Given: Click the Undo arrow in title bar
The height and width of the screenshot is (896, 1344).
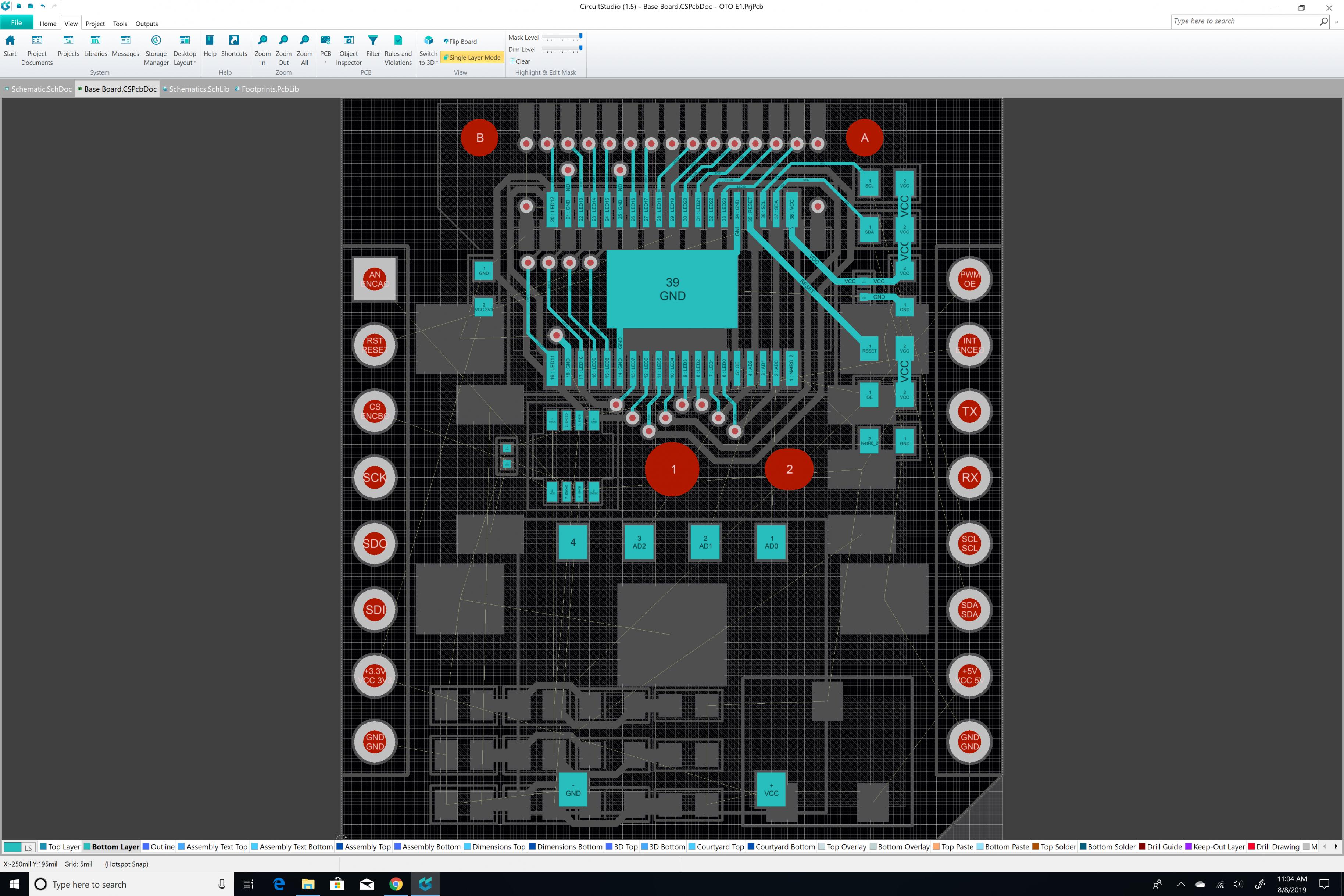Looking at the screenshot, I should (43, 6).
